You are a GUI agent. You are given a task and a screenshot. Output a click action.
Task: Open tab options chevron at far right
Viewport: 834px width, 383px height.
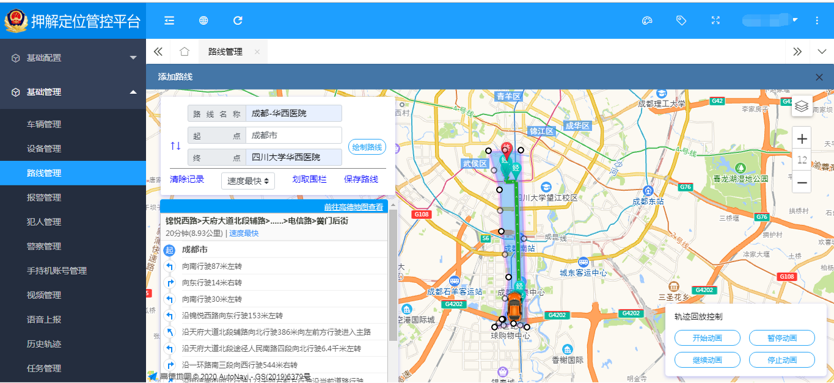(821, 52)
